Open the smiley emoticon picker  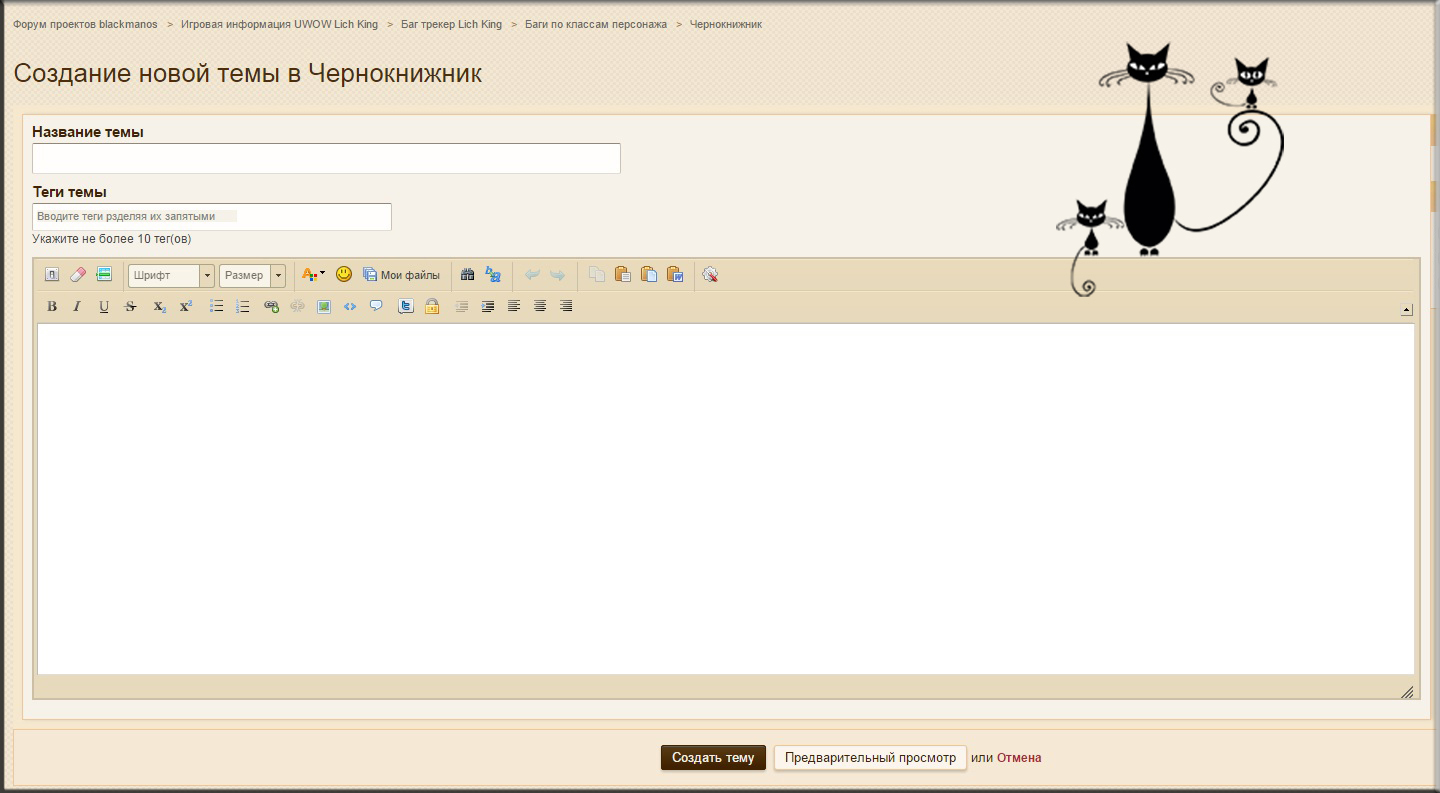click(344, 274)
